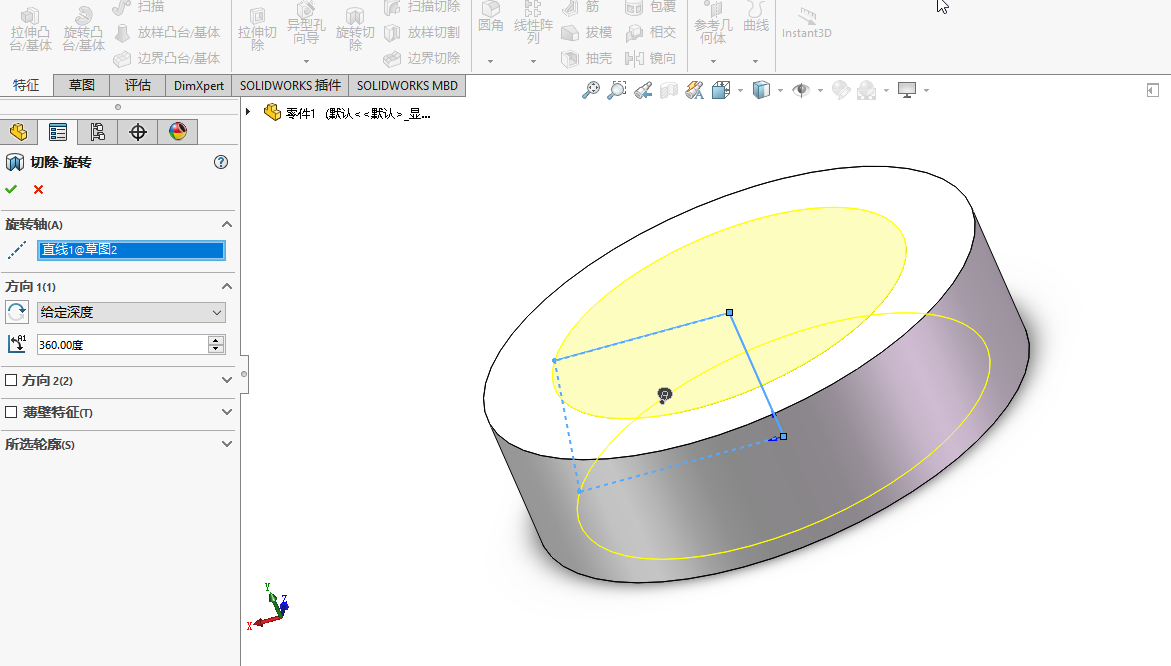Switch to the 评估 tab
This screenshot has width=1171, height=666.
(x=138, y=86)
